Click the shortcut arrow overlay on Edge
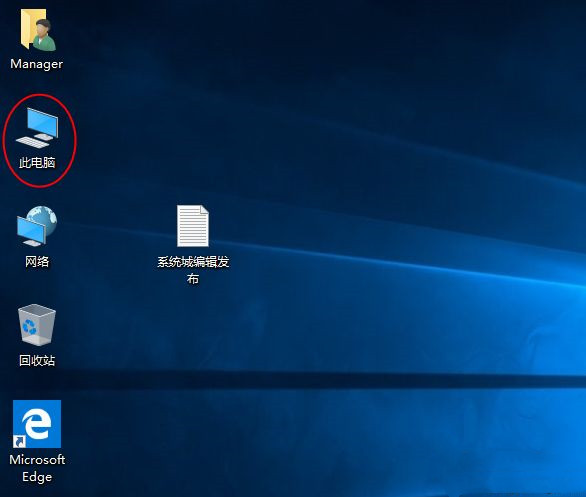 point(19,441)
